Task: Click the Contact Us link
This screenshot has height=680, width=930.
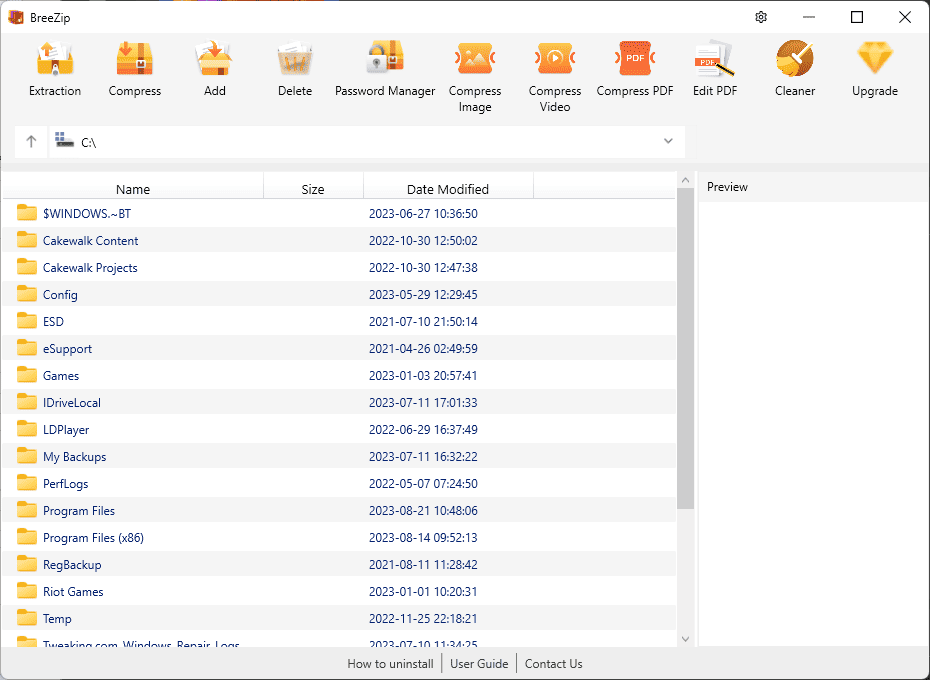Action: (553, 664)
